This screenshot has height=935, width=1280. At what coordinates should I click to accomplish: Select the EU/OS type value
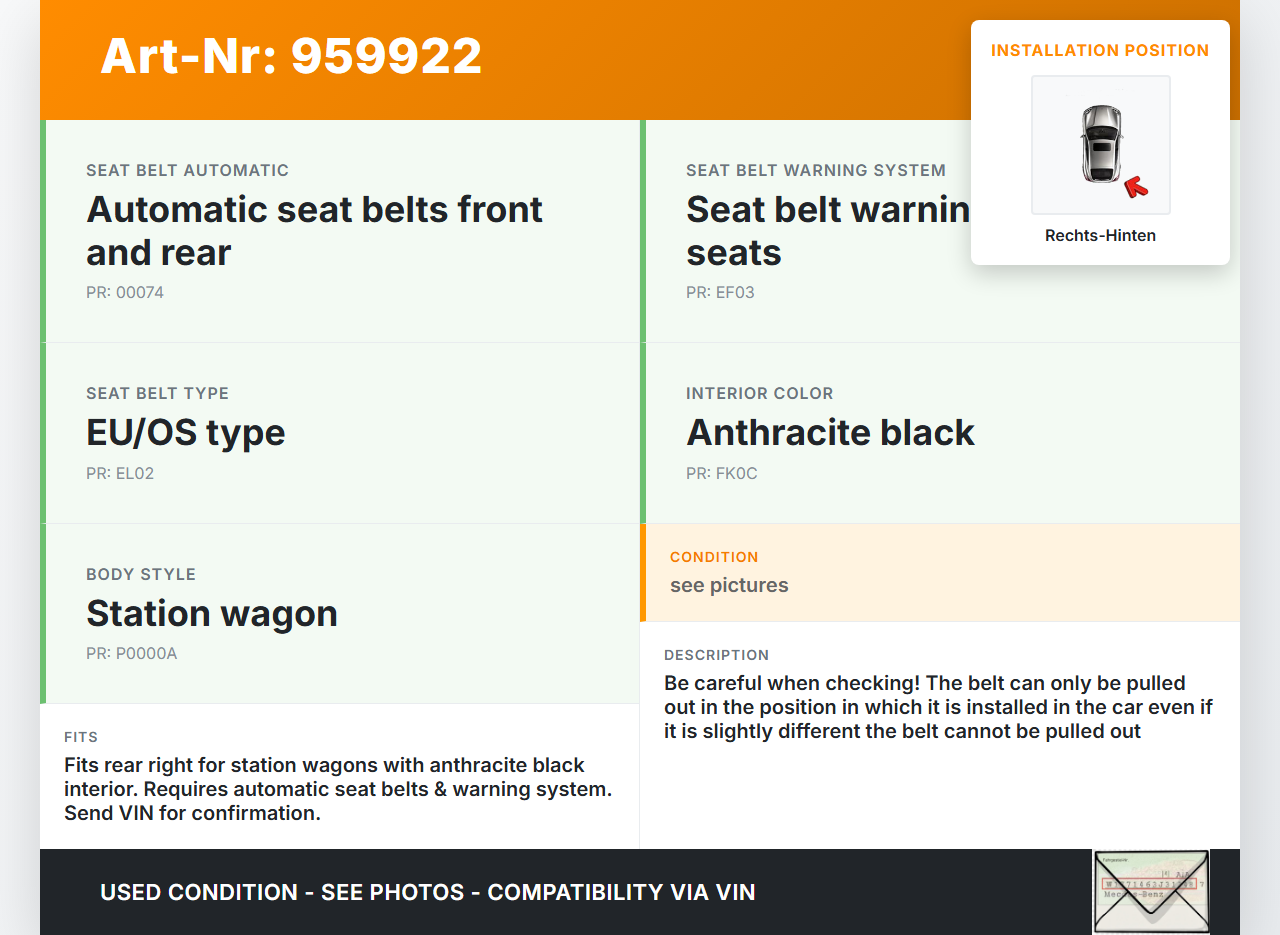(x=186, y=432)
